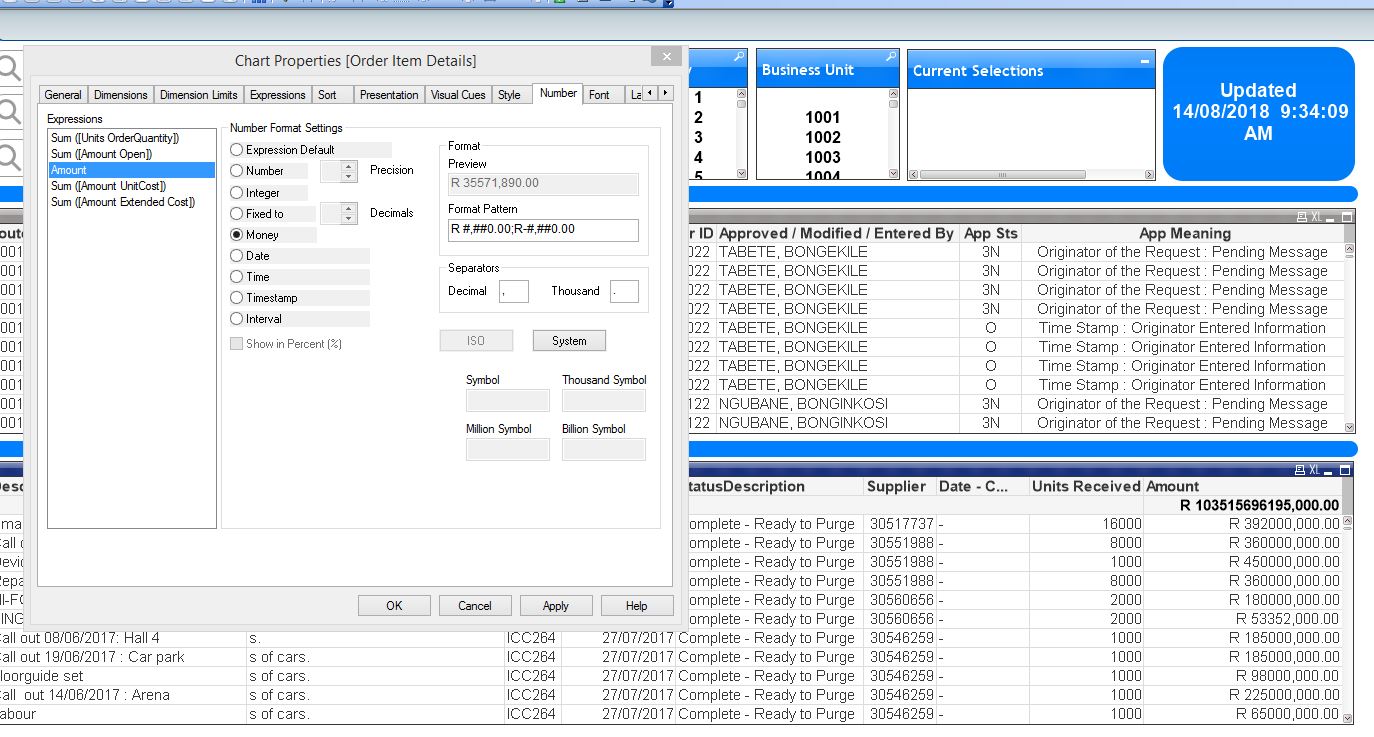Viewport: 1374px width, 737px height.
Task: Click the Business Unit search magnifier icon
Action: [891, 58]
